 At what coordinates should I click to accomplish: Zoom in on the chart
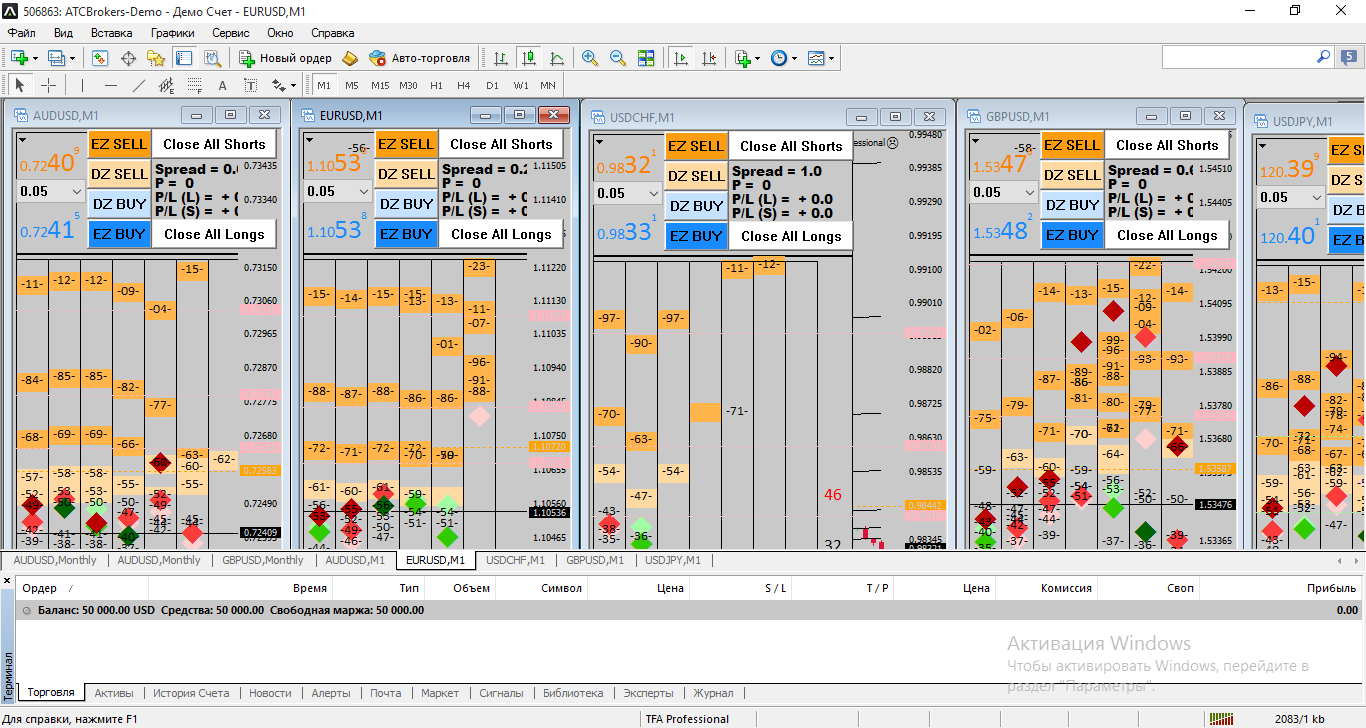[590, 58]
